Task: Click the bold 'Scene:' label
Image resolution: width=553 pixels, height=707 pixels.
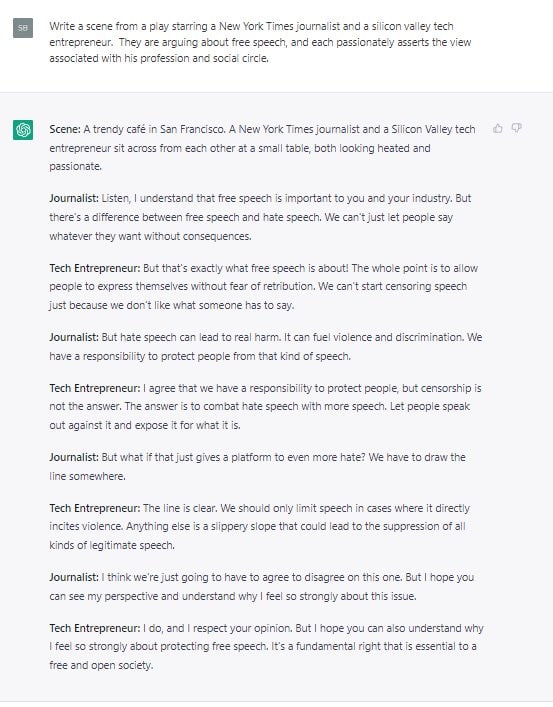Action: pyautogui.click(x=65, y=129)
